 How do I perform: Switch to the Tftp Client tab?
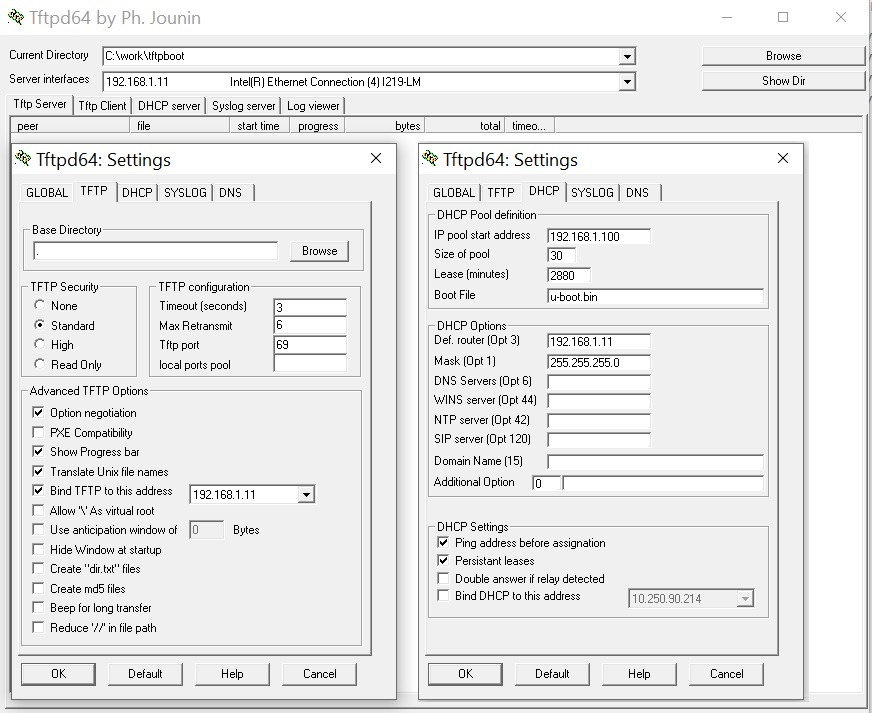pos(102,106)
